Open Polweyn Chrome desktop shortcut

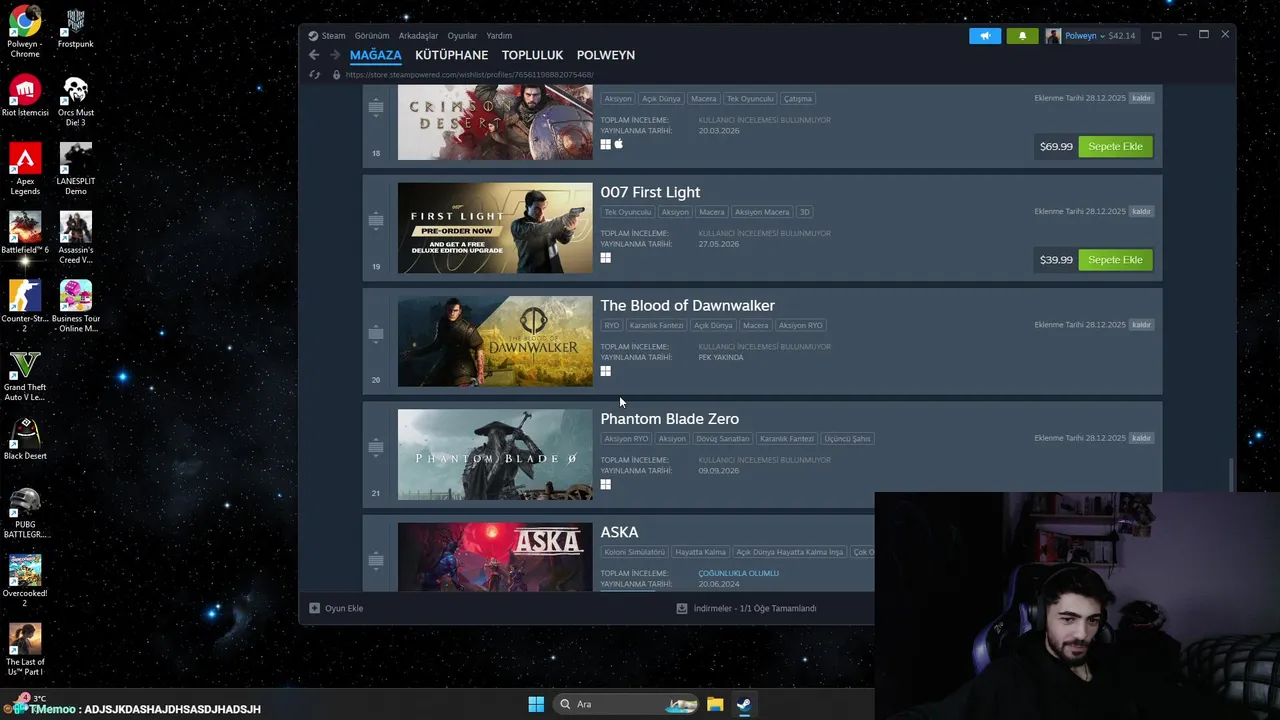(25, 33)
